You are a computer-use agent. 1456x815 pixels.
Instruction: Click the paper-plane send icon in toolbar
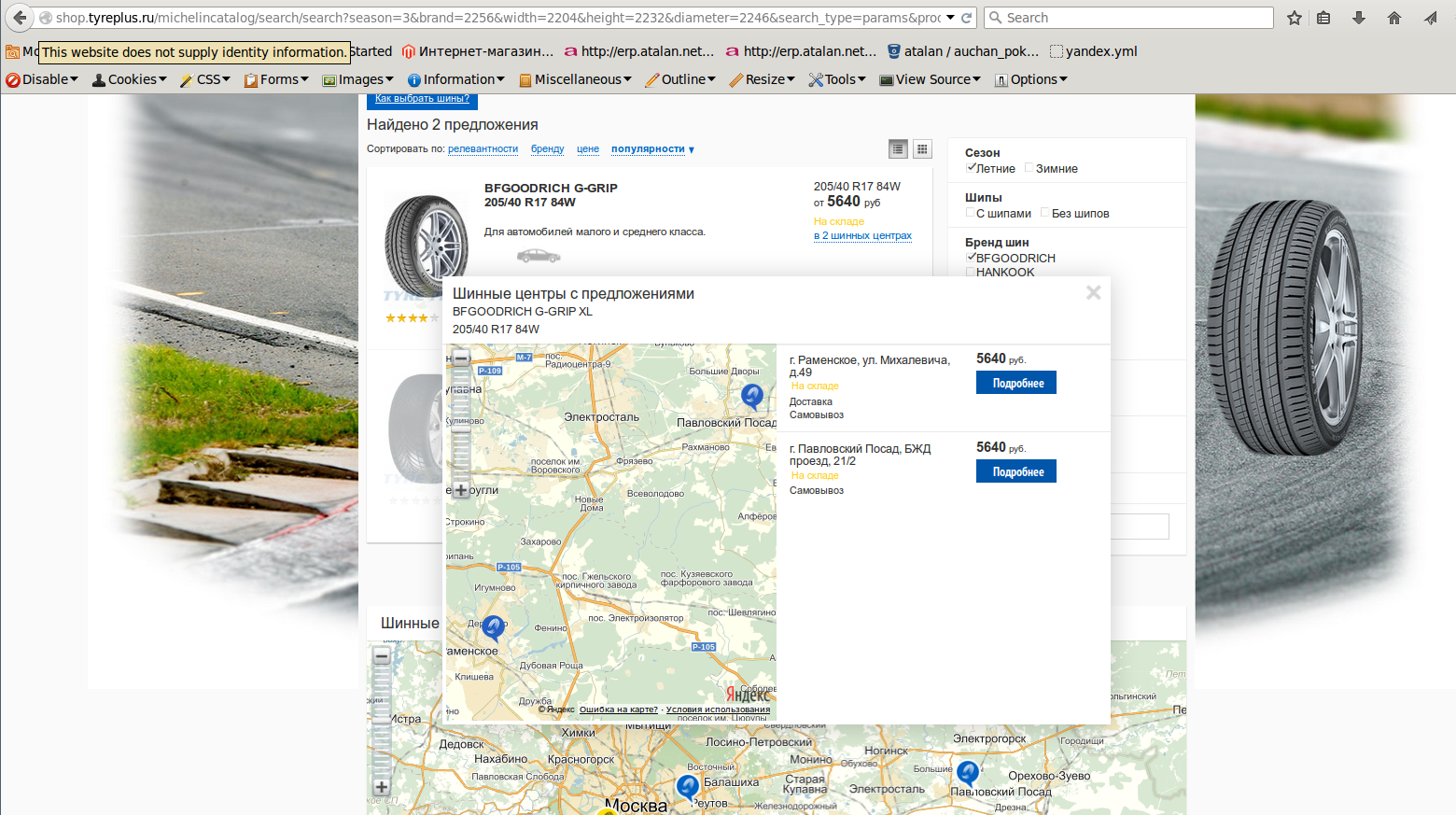(1431, 18)
